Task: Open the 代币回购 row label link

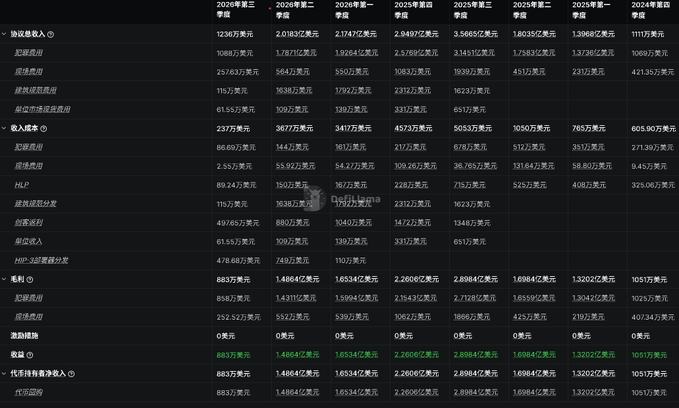Action: 29,392
